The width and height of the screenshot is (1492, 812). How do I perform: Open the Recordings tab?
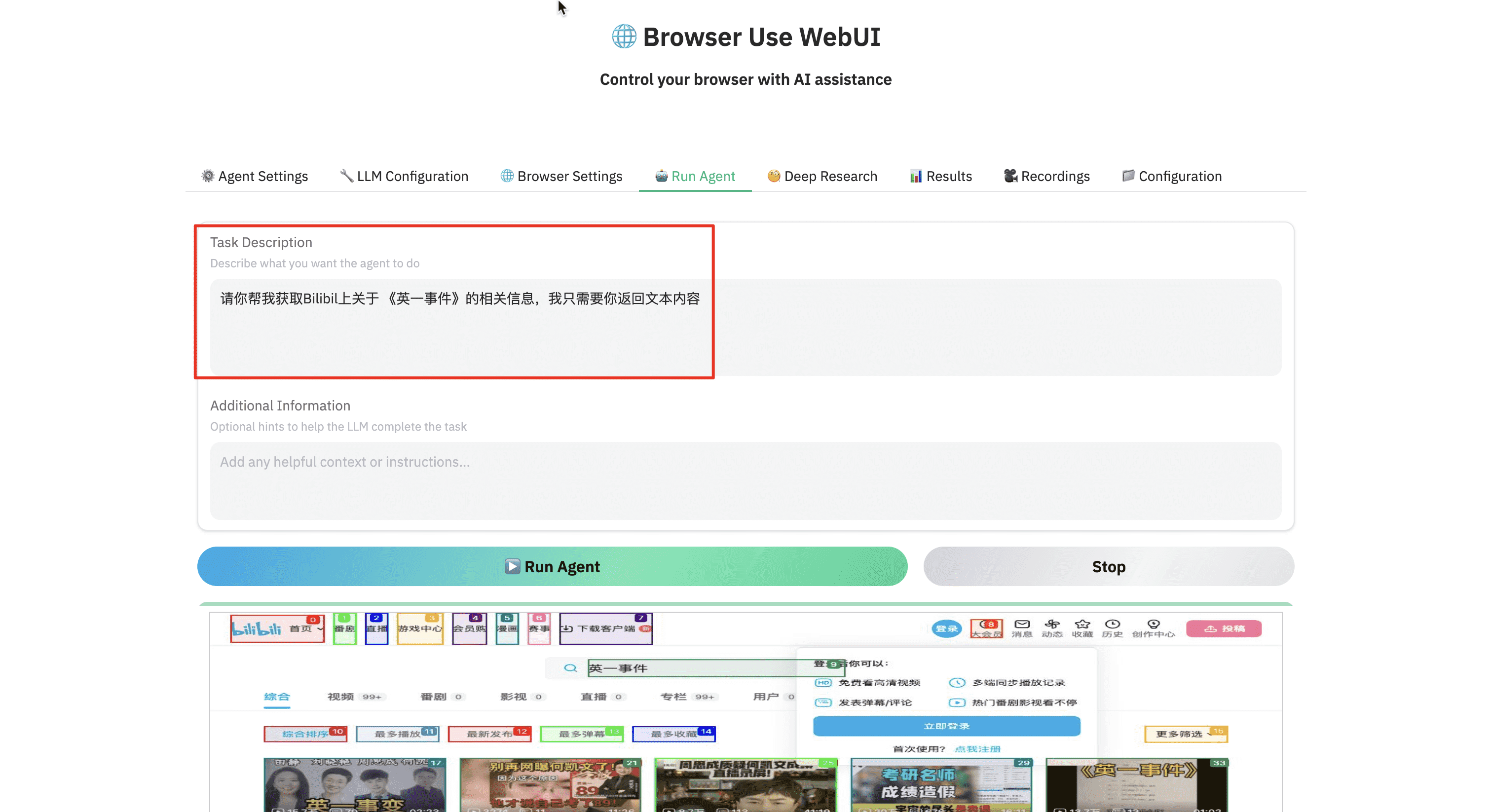point(1046,176)
